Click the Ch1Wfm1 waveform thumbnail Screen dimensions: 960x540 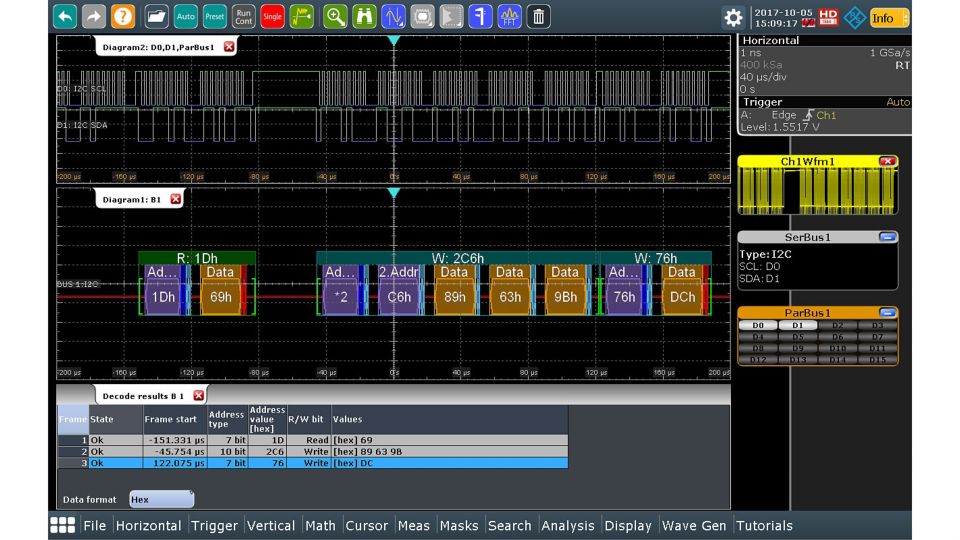pos(817,190)
